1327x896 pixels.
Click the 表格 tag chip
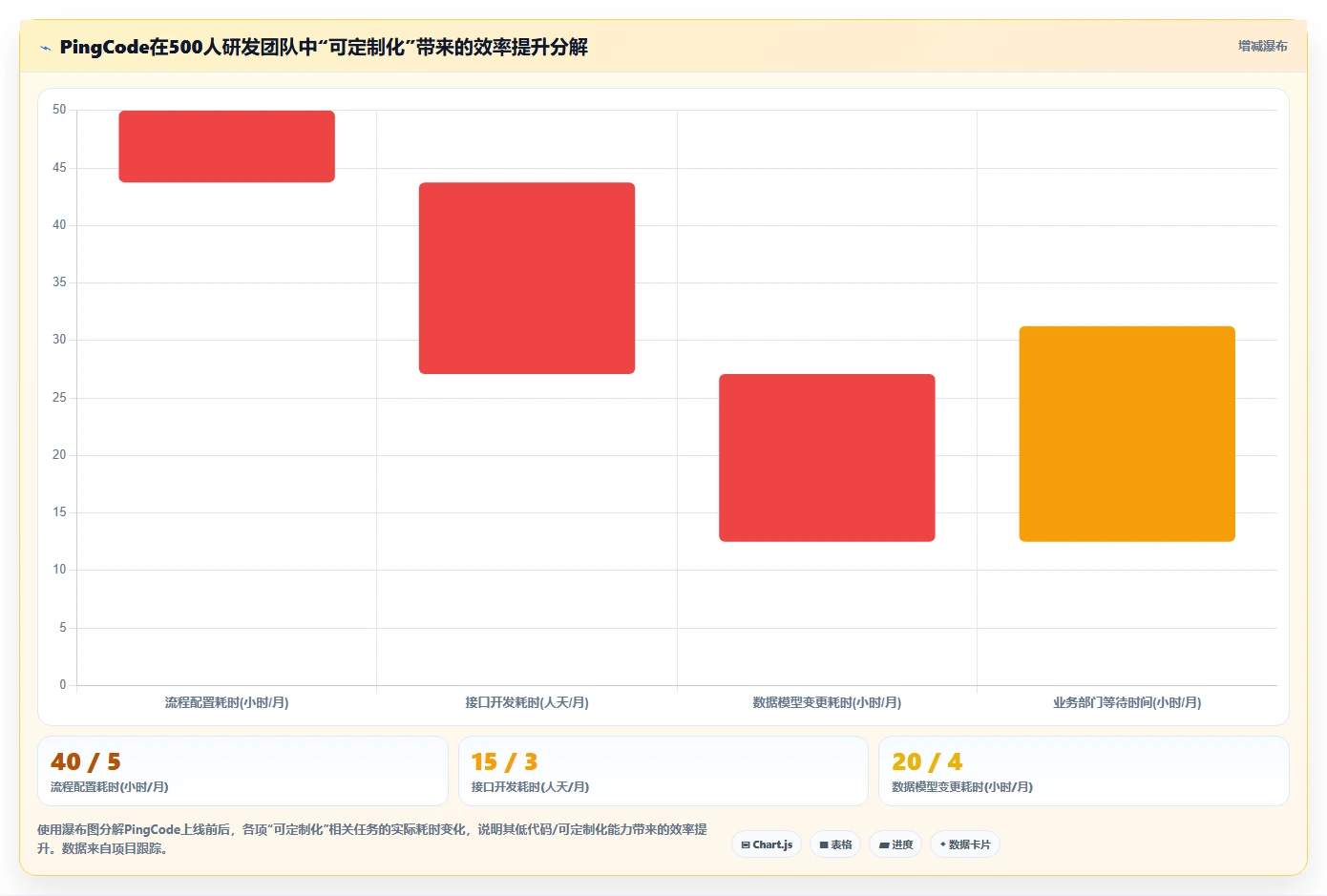tap(835, 844)
